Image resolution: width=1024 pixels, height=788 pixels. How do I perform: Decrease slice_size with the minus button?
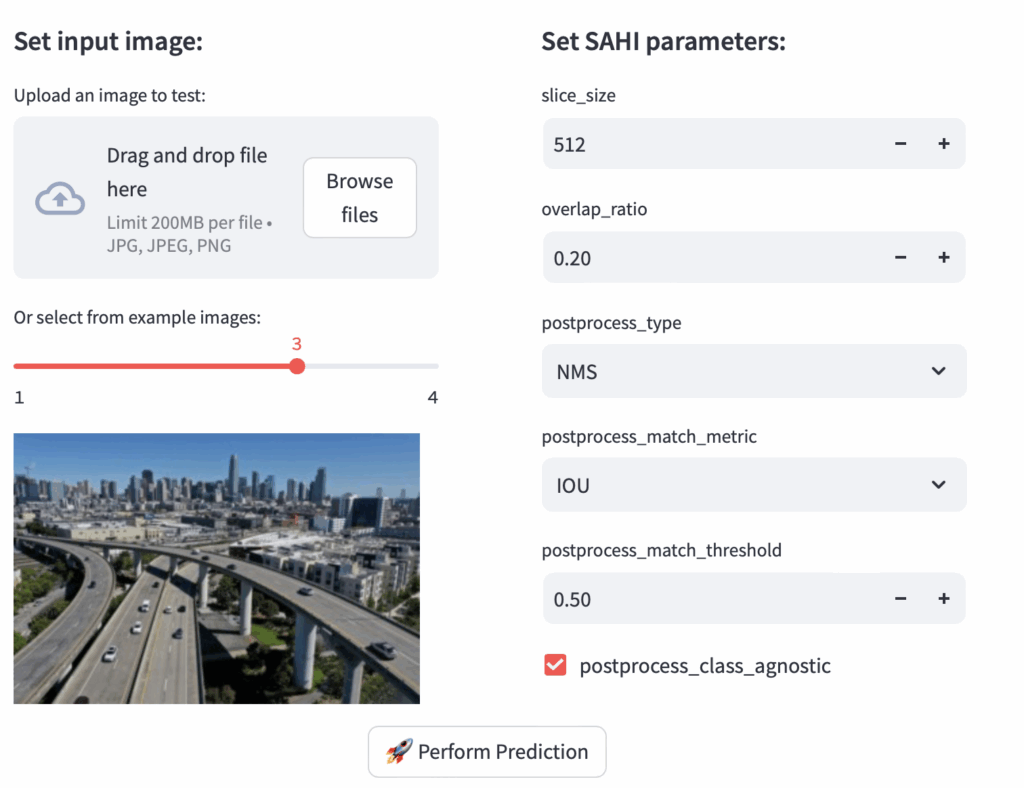(900, 144)
